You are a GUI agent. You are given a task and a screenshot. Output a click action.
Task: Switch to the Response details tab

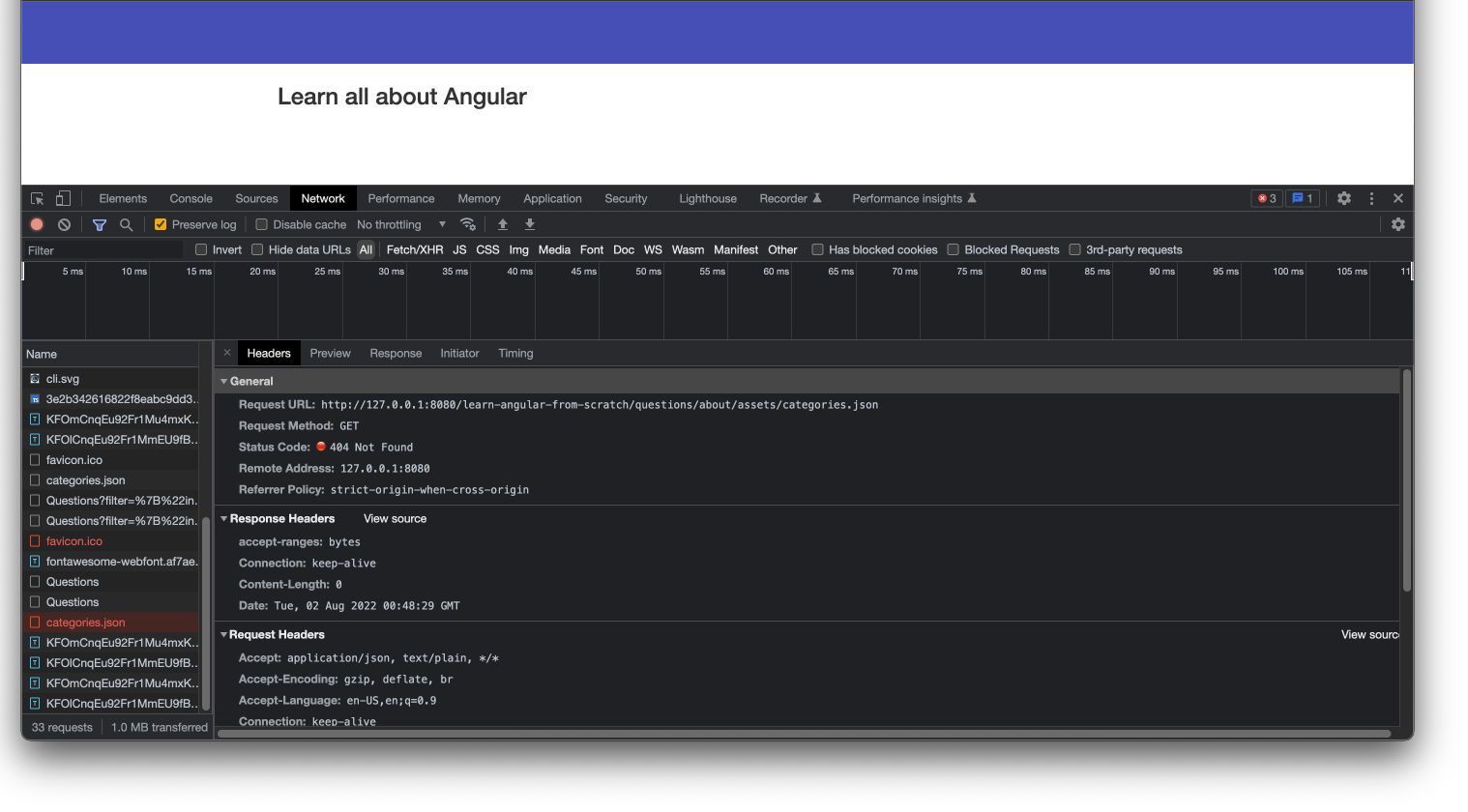[x=396, y=353]
